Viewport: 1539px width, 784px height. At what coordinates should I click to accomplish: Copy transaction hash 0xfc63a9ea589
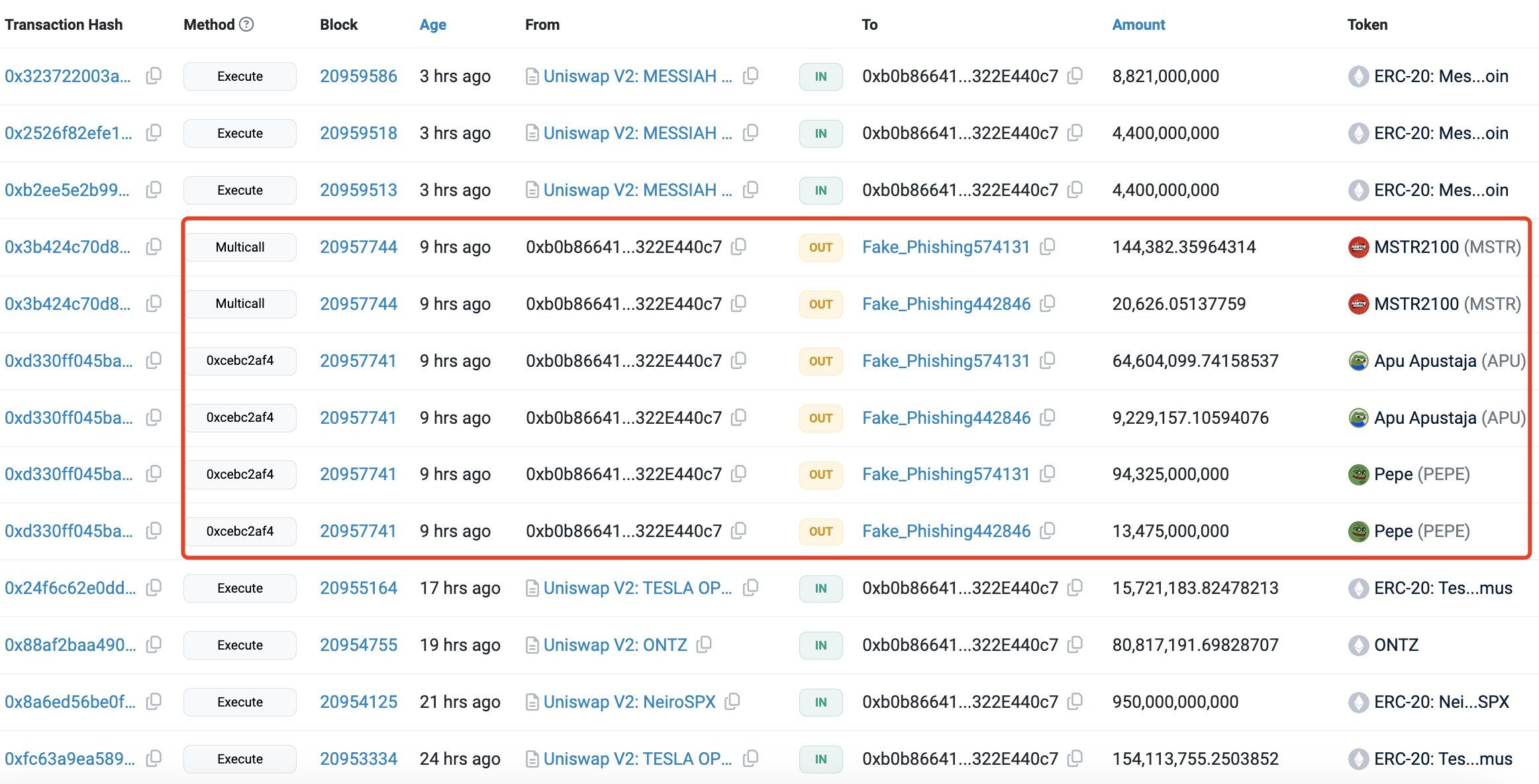[x=154, y=759]
